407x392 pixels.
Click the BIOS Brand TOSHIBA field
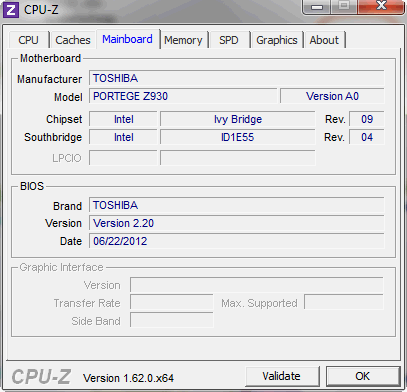pos(237,205)
